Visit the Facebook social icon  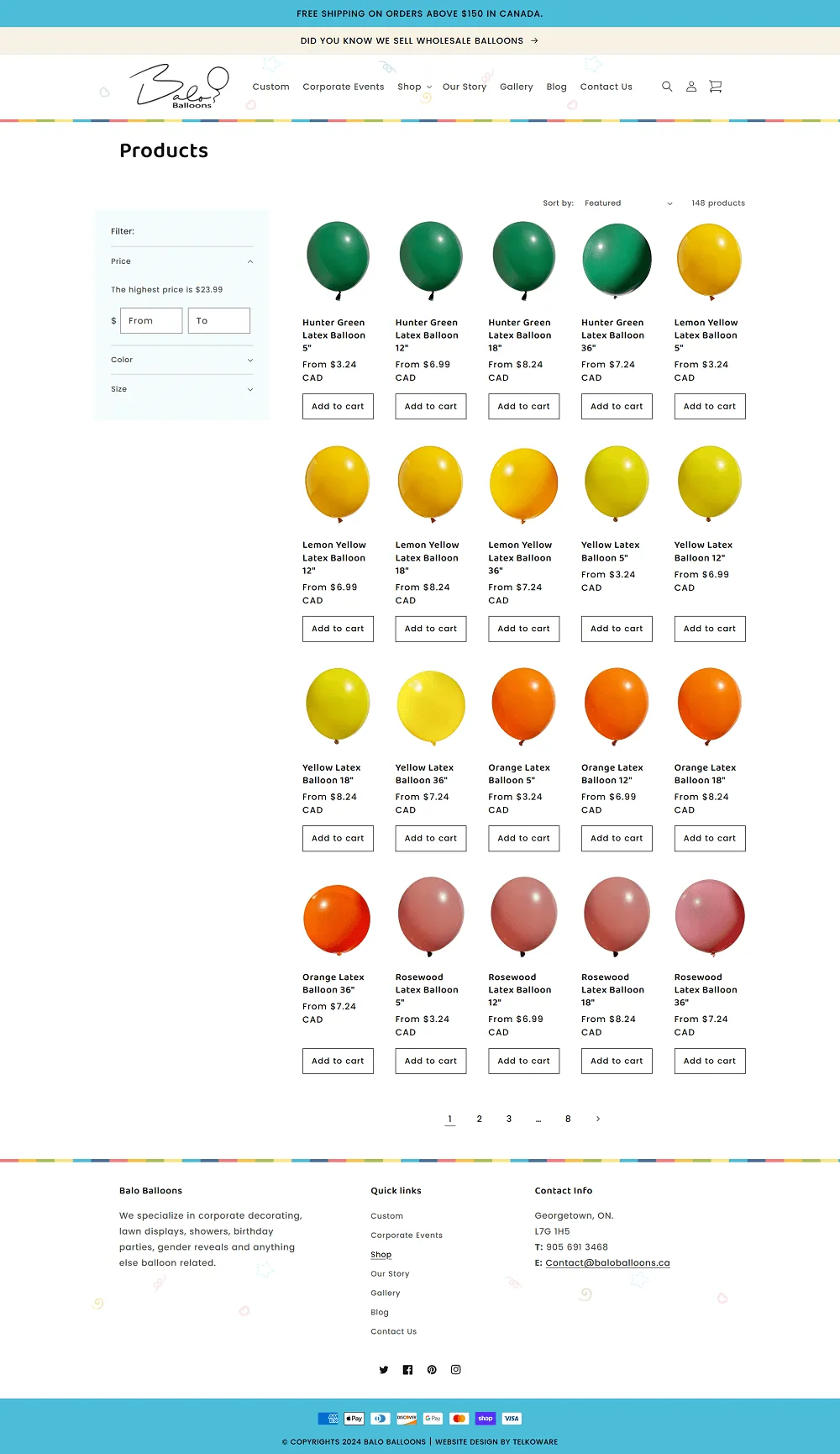[x=407, y=1370]
